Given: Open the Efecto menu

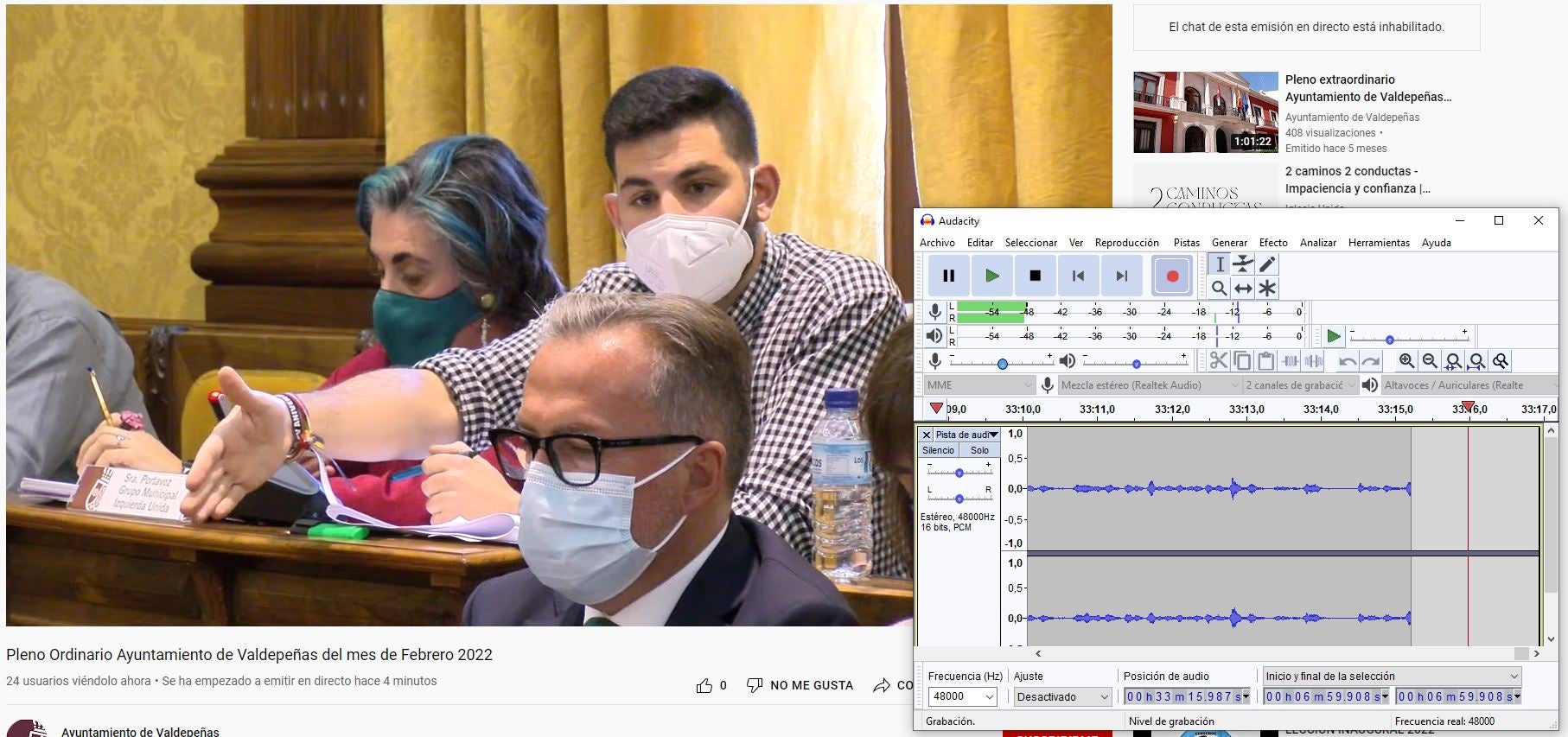Looking at the screenshot, I should pos(1272,243).
